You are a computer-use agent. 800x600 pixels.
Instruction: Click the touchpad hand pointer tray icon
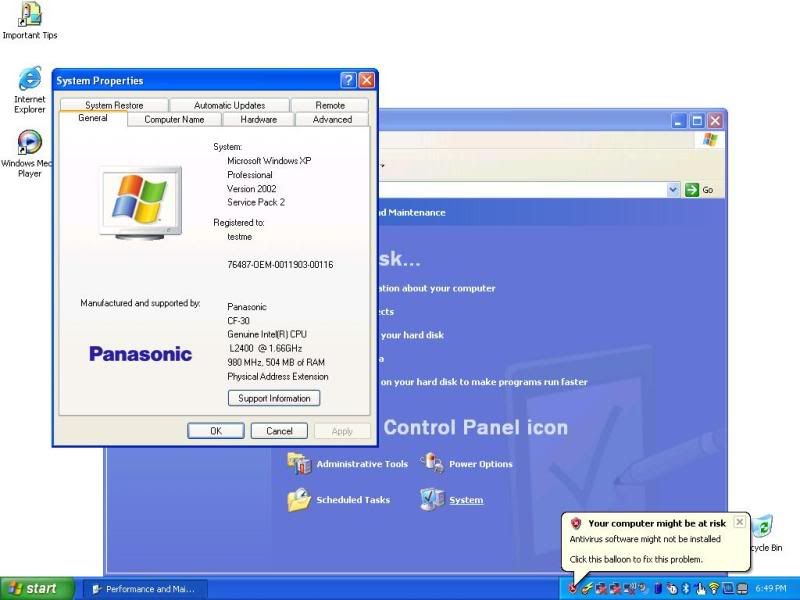pyautogui.click(x=700, y=589)
